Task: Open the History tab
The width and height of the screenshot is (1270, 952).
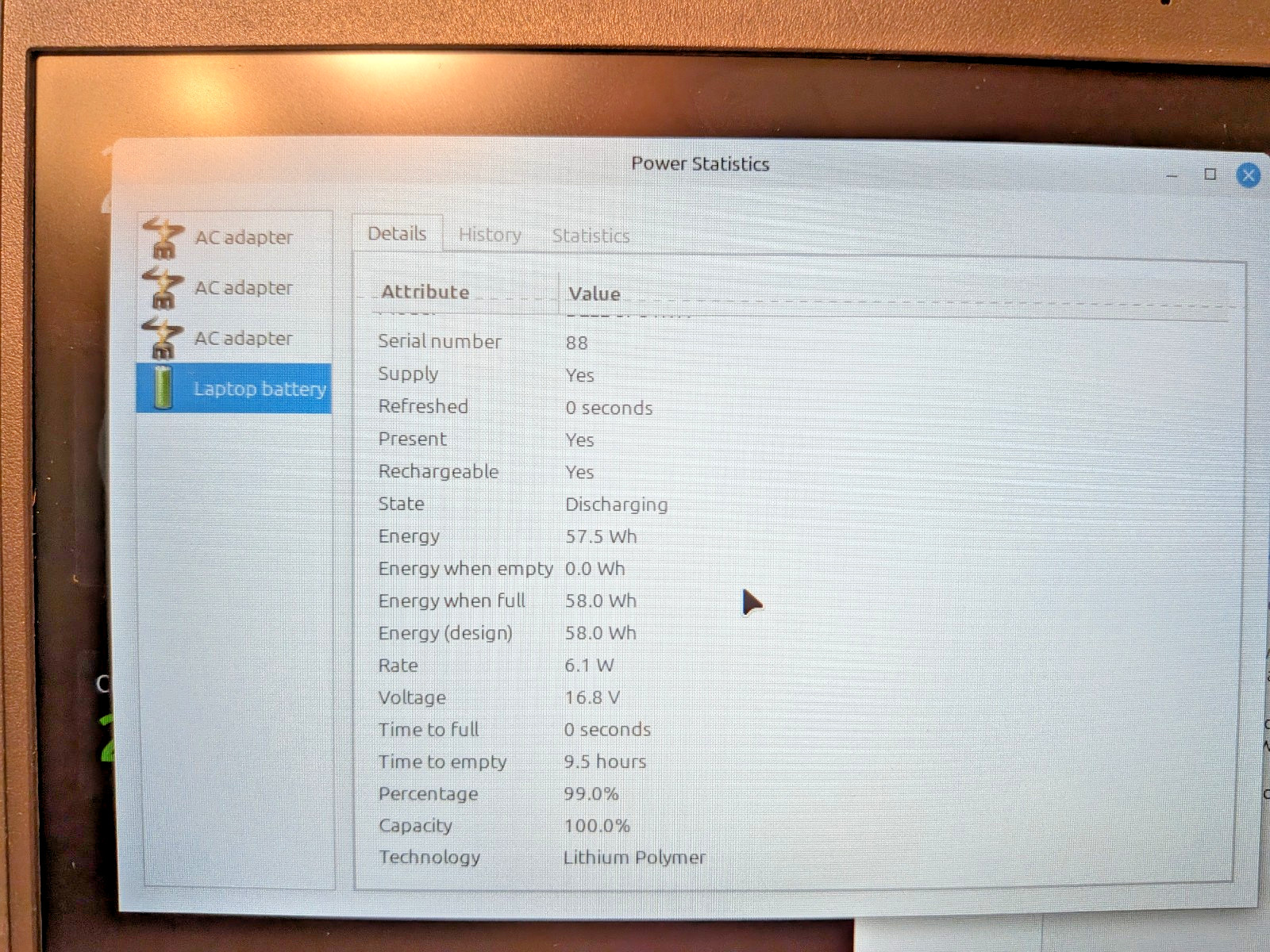Action: (x=490, y=235)
